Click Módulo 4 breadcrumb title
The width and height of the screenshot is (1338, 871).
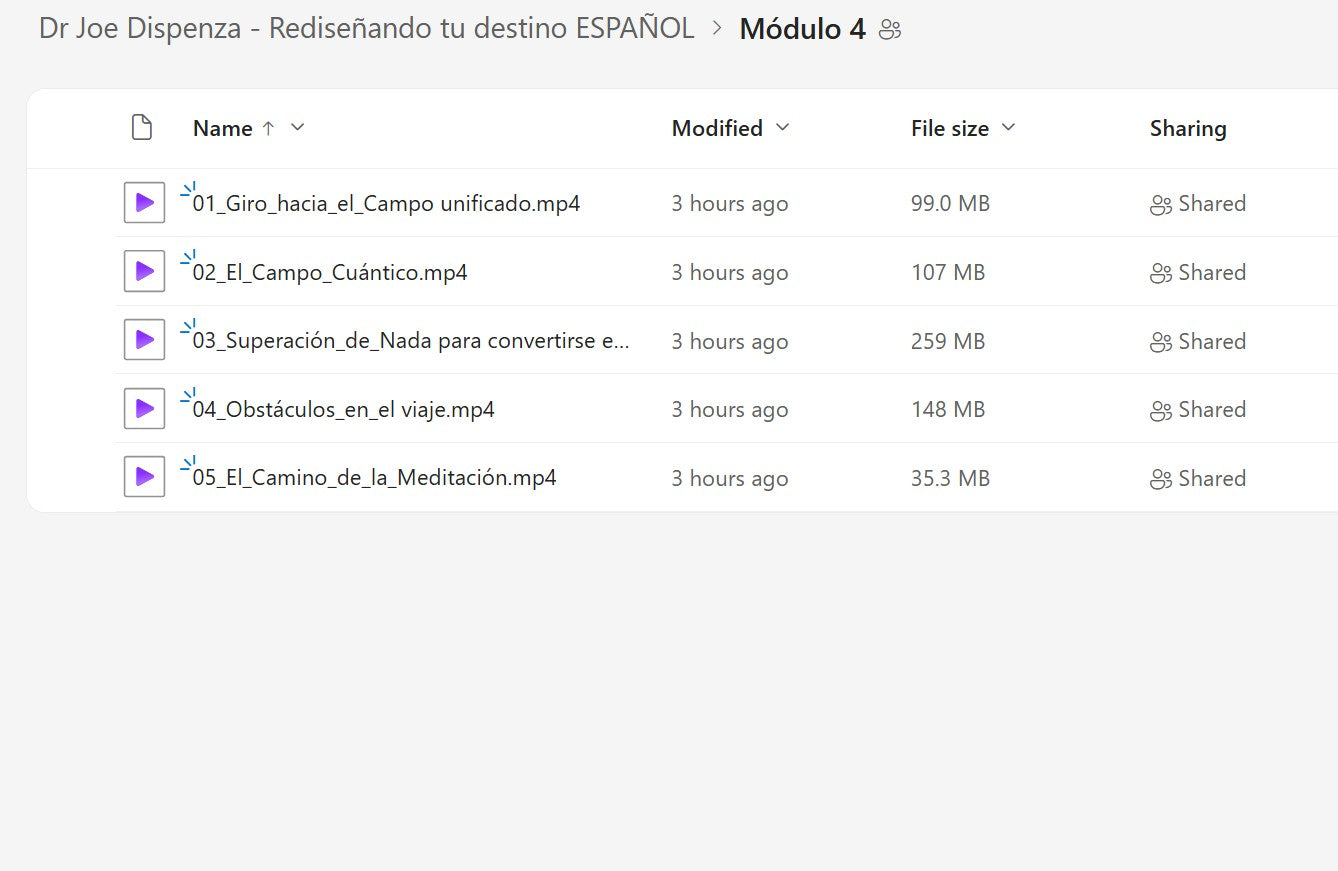point(802,29)
